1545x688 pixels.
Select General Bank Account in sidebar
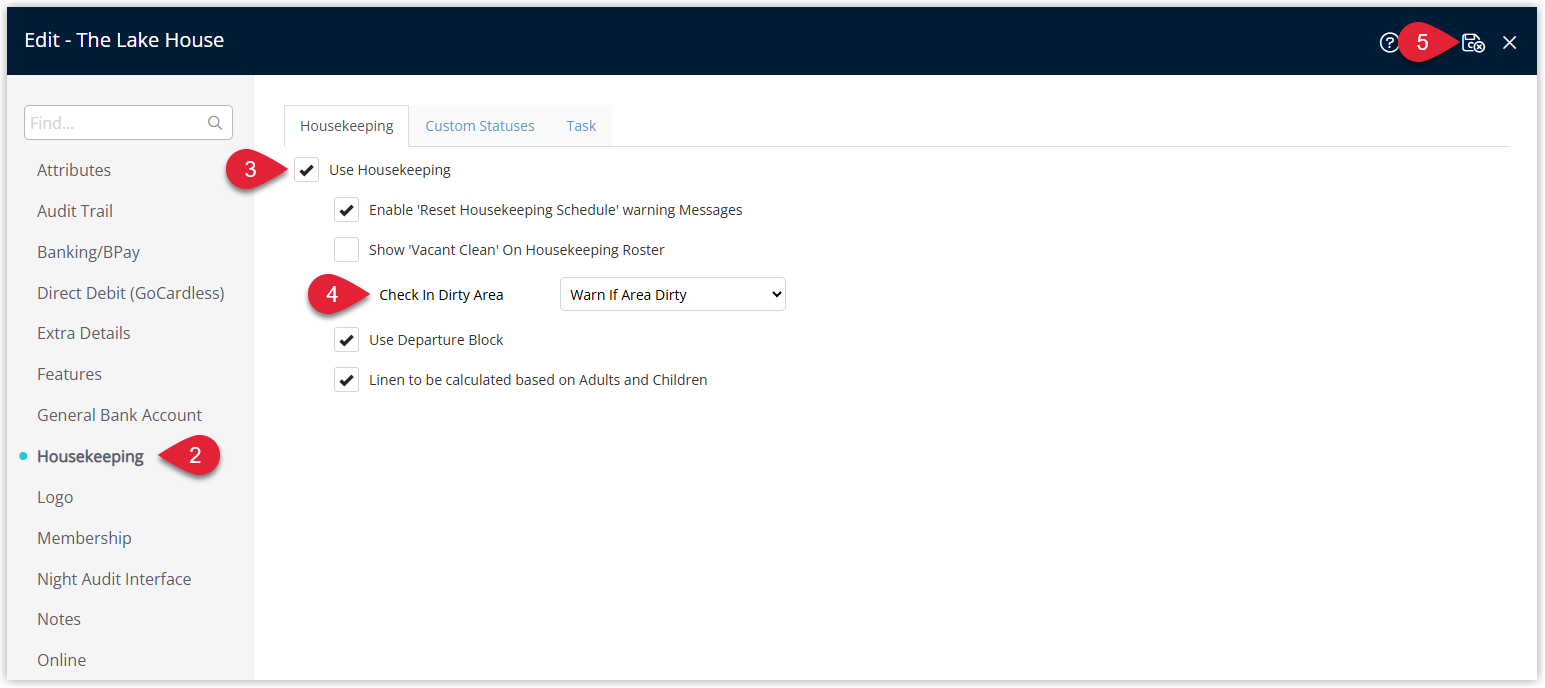[119, 415]
